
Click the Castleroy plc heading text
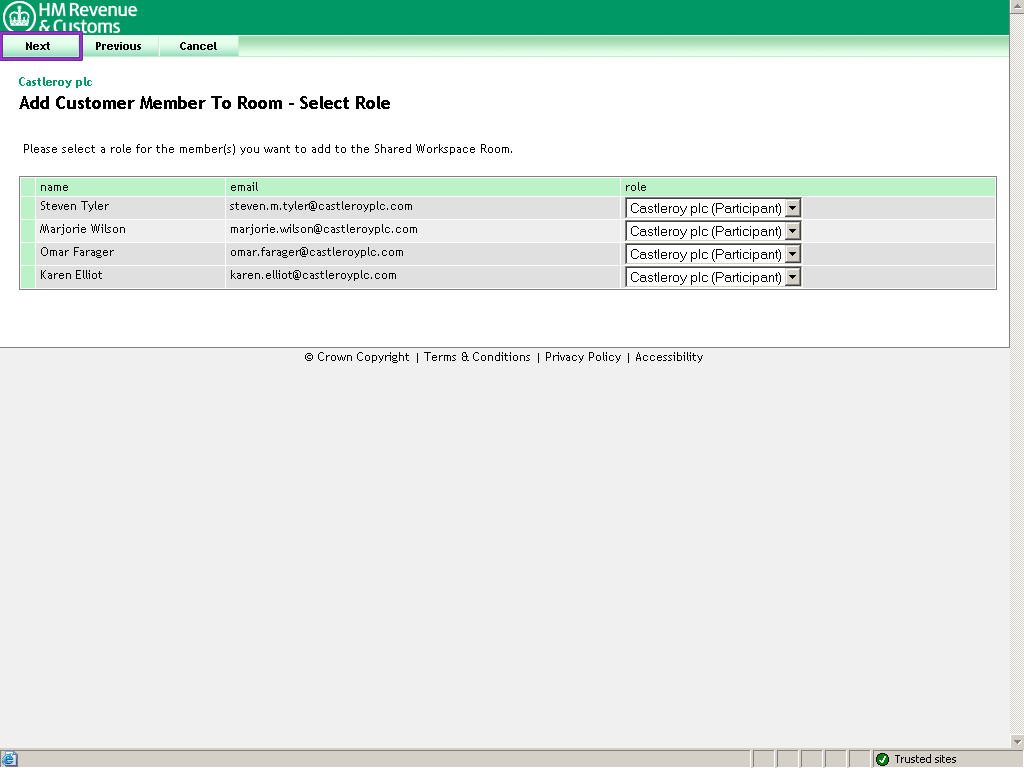coord(55,82)
